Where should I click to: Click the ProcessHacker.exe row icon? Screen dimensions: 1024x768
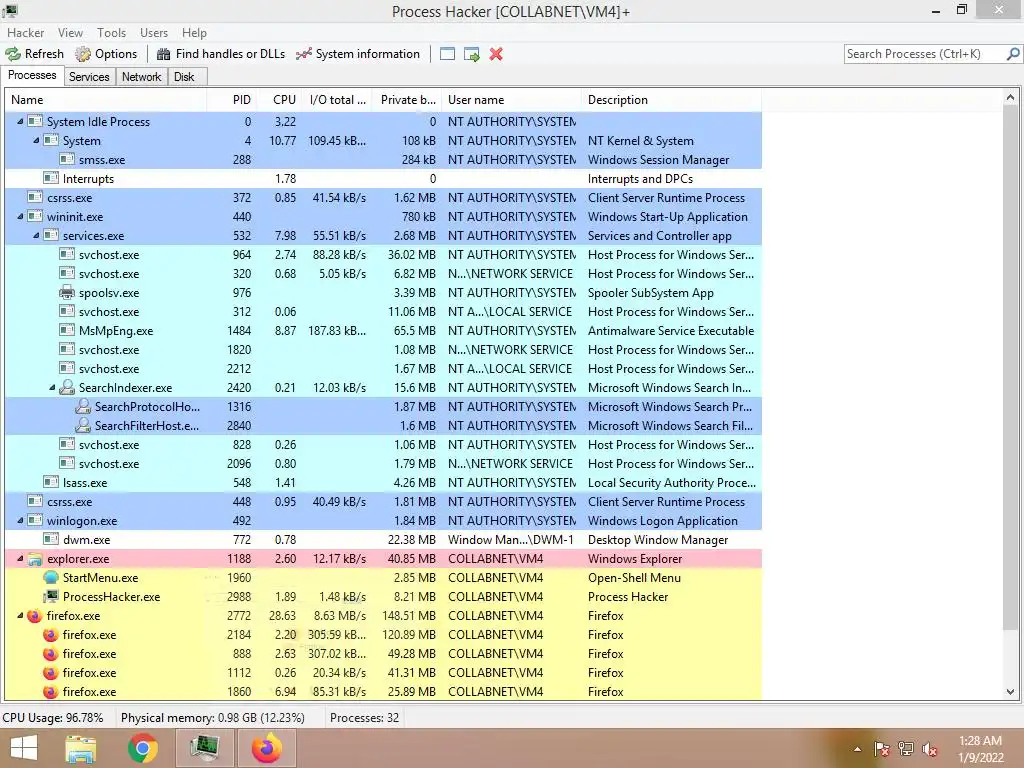click(x=51, y=597)
